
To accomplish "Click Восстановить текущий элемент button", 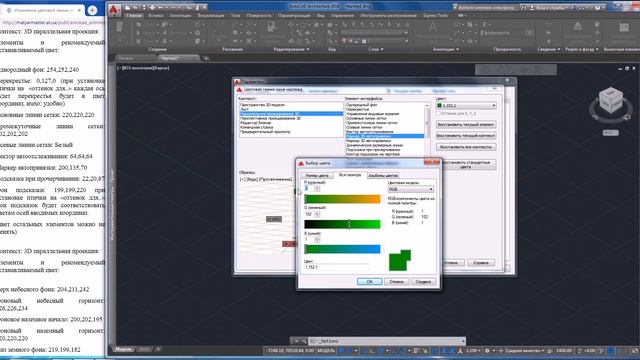I will point(466,124).
